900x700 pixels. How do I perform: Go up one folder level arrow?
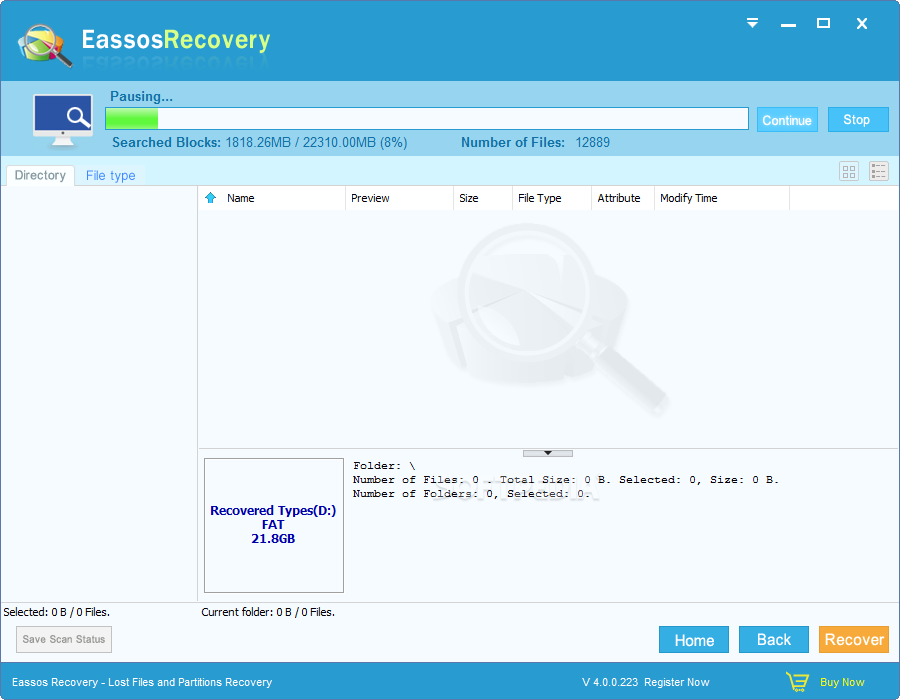point(211,198)
